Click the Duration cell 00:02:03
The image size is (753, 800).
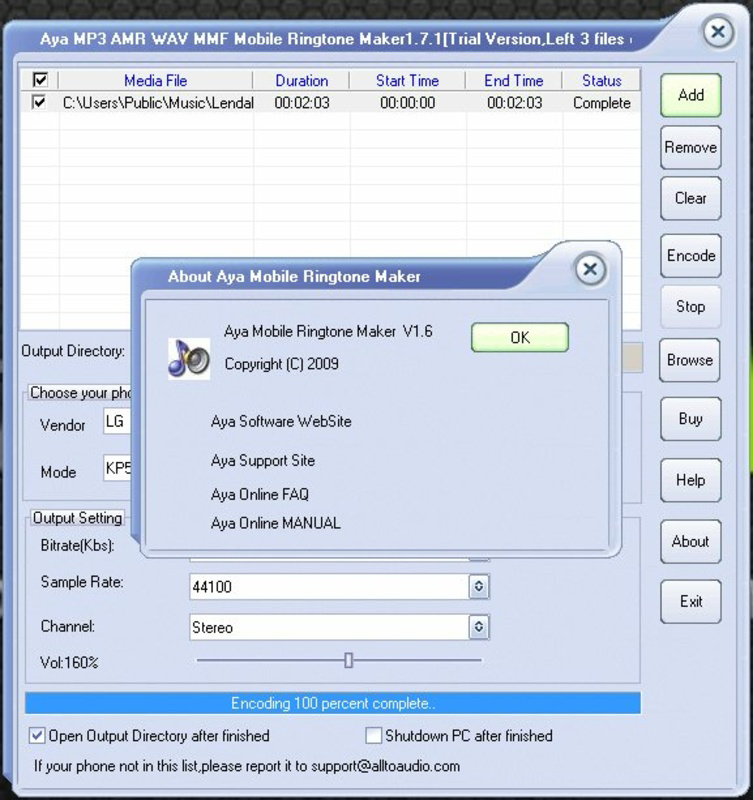click(302, 103)
